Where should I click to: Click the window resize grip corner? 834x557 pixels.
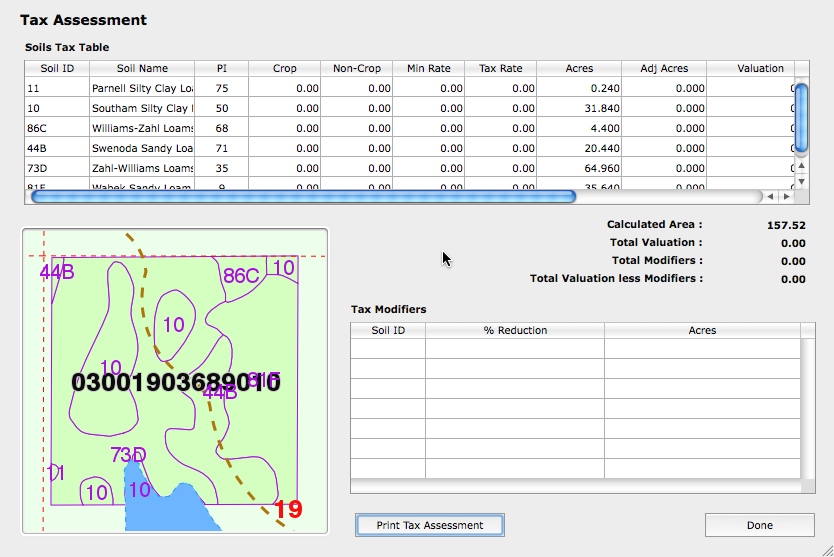point(827,551)
